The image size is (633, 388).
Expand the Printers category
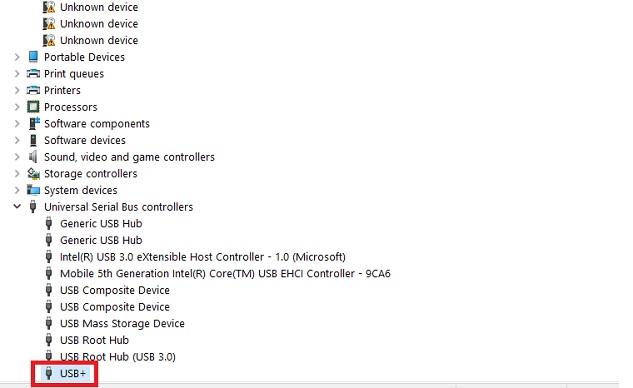pos(17,90)
